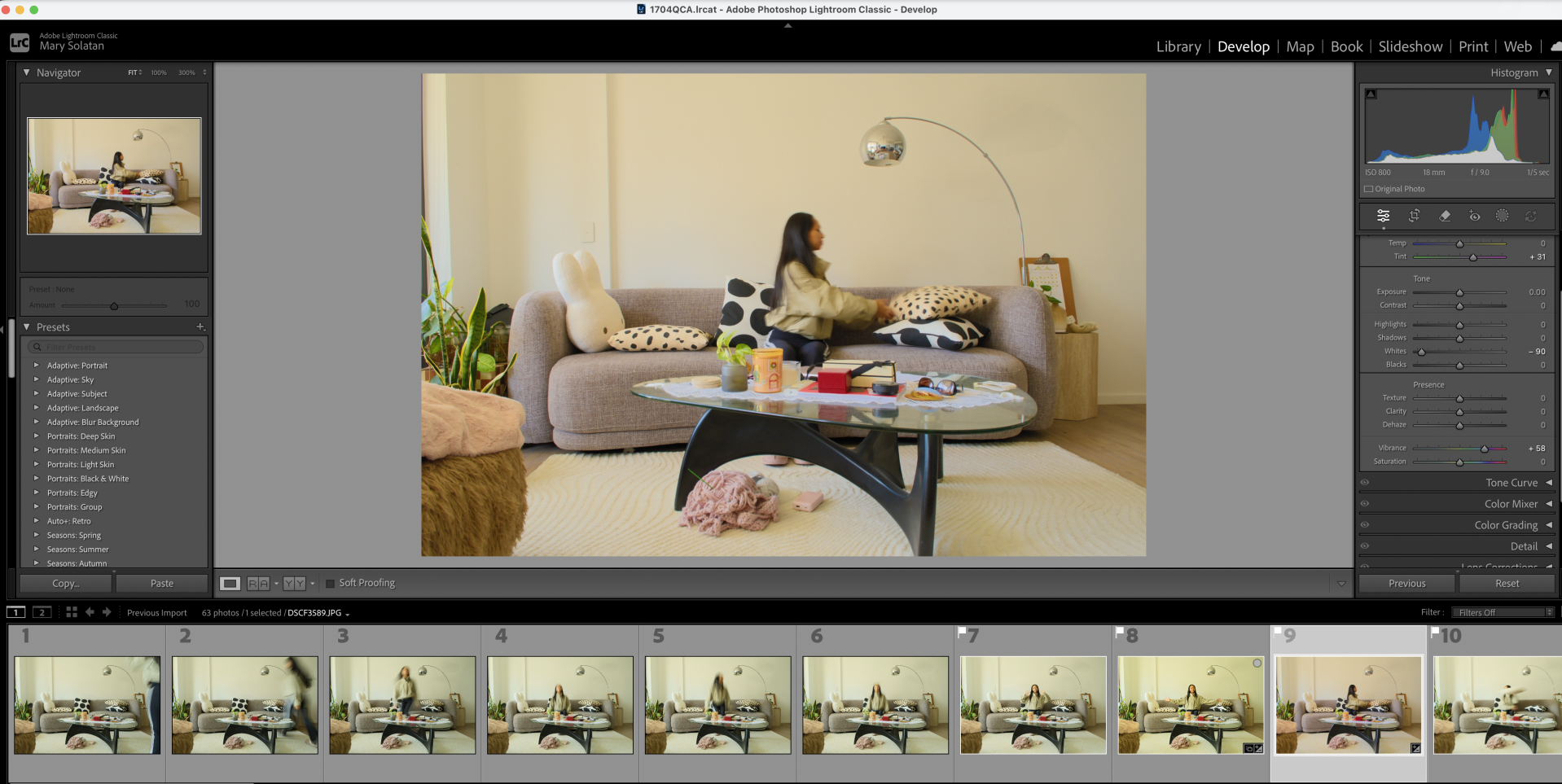Switch to Reference view (R|A) icon
This screenshot has width=1562, height=784.
(258, 584)
